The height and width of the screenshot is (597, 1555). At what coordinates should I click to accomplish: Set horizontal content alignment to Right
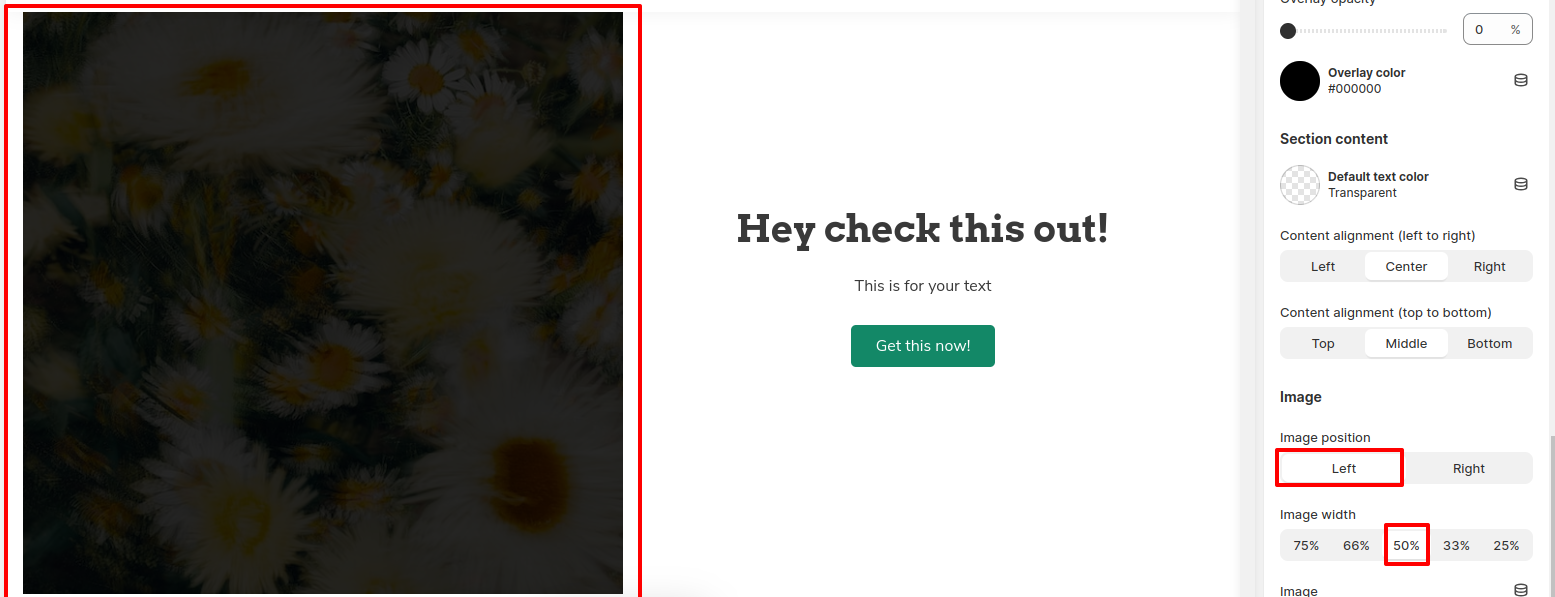(x=1489, y=266)
